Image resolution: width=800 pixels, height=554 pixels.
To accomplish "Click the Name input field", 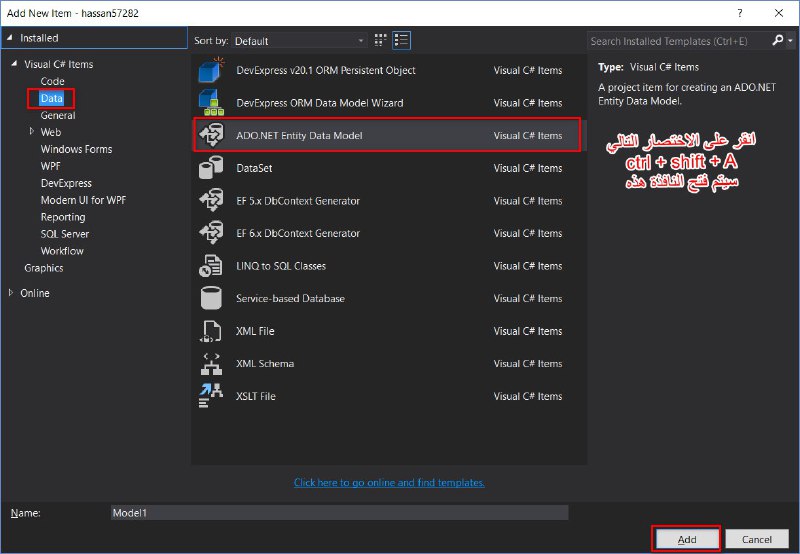I will click(x=339, y=513).
